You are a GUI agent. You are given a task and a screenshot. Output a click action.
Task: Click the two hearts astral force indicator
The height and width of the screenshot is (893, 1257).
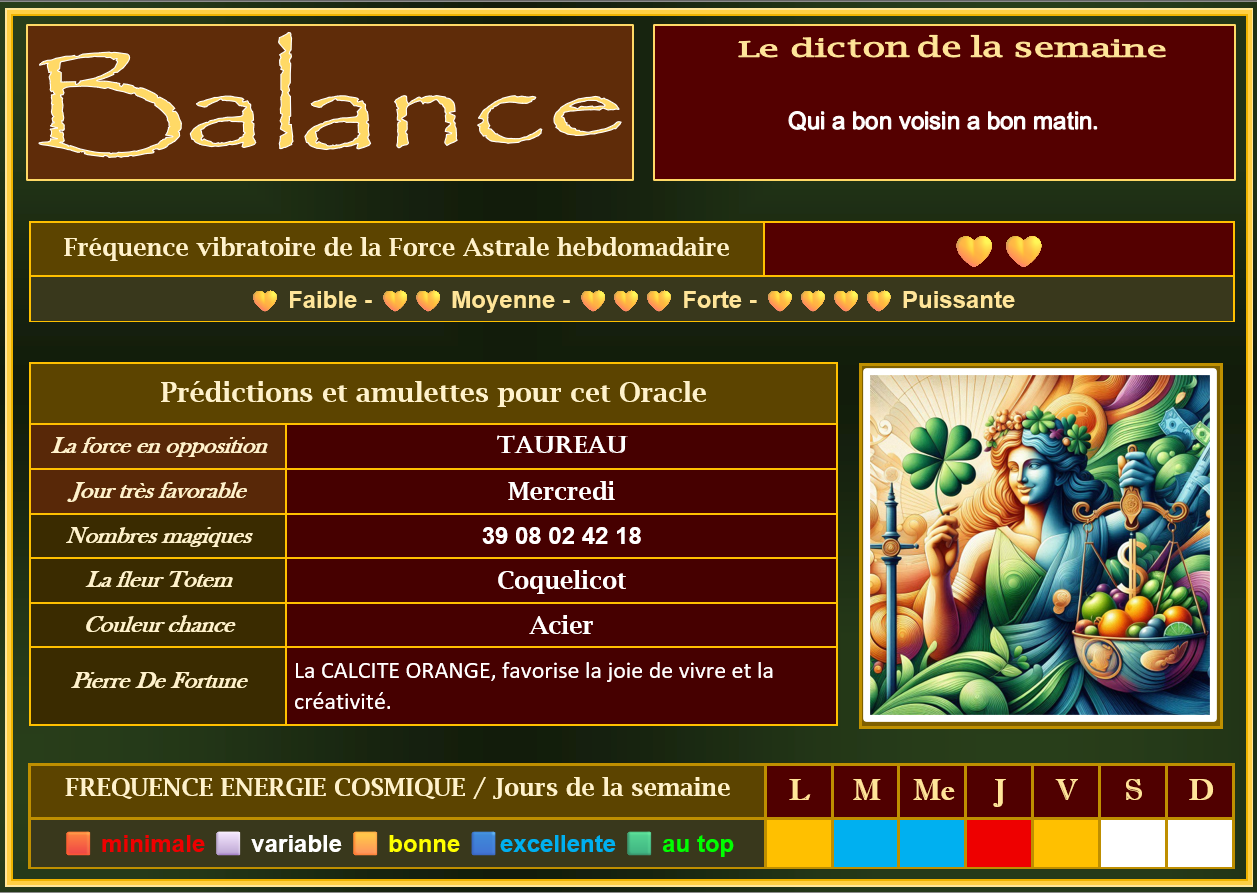pyautogui.click(x=998, y=251)
